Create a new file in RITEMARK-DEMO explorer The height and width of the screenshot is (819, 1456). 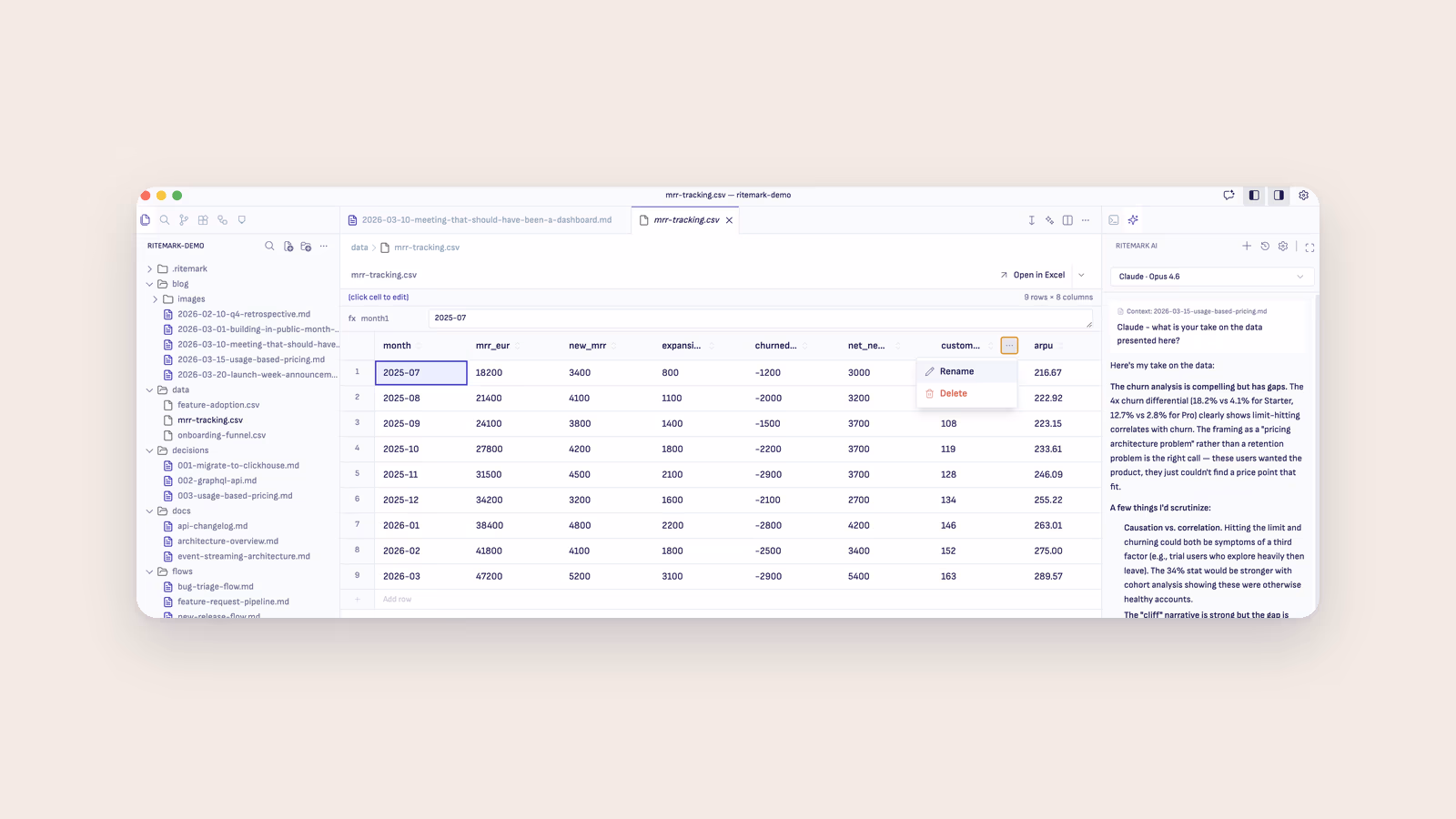[288, 246]
